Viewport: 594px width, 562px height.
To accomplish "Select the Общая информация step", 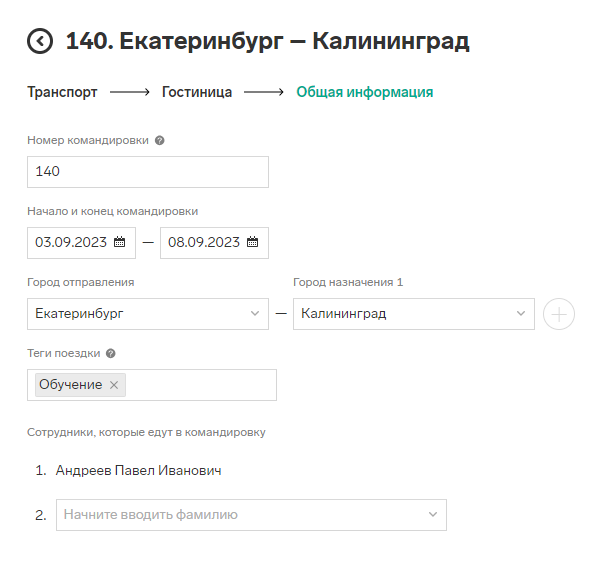I will (x=364, y=92).
